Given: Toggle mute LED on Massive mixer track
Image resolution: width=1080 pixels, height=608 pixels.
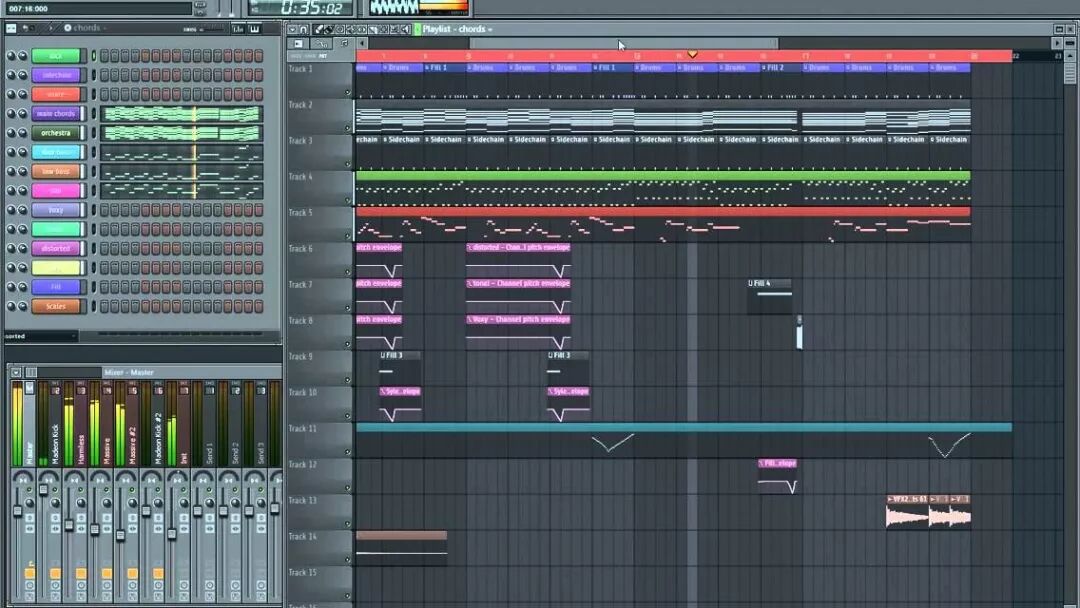Looking at the screenshot, I should (107, 490).
